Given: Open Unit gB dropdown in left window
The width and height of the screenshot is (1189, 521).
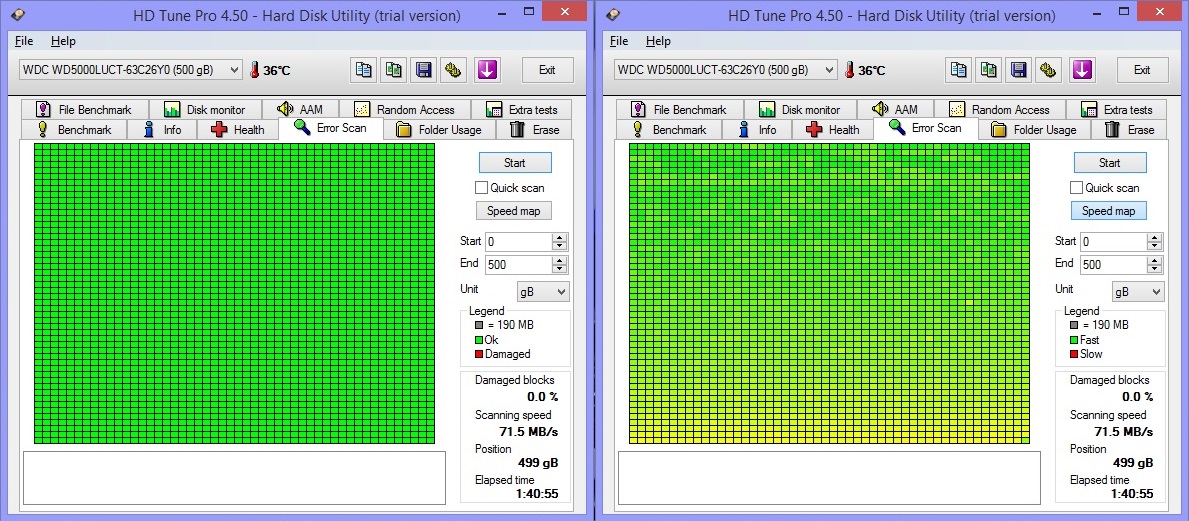Looking at the screenshot, I should [x=543, y=291].
